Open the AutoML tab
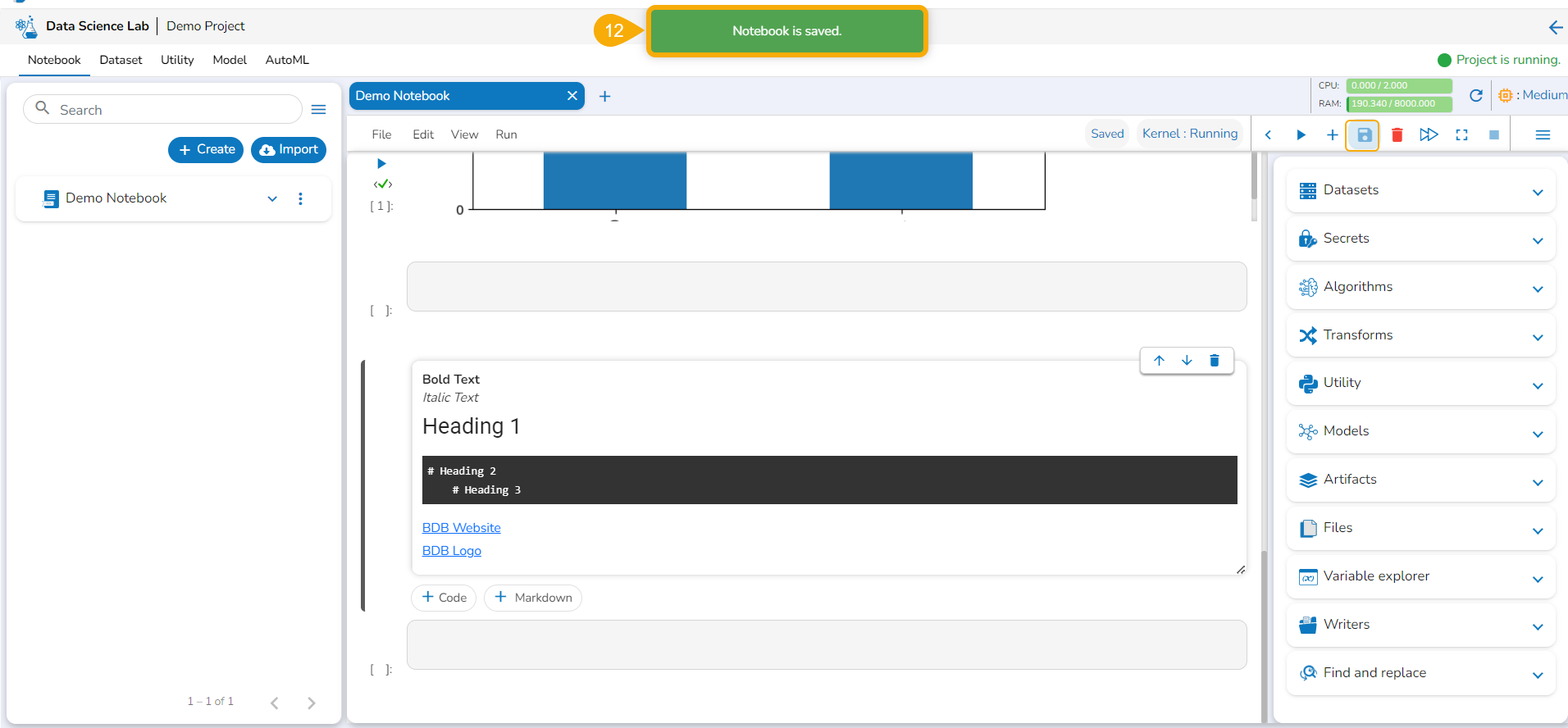The image size is (1568, 728). 287,60
